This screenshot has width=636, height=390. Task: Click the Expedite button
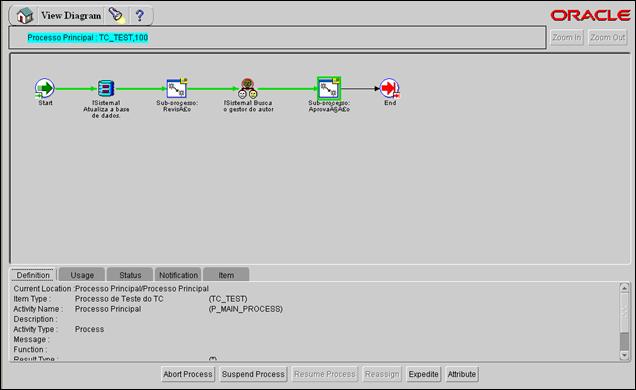click(423, 374)
